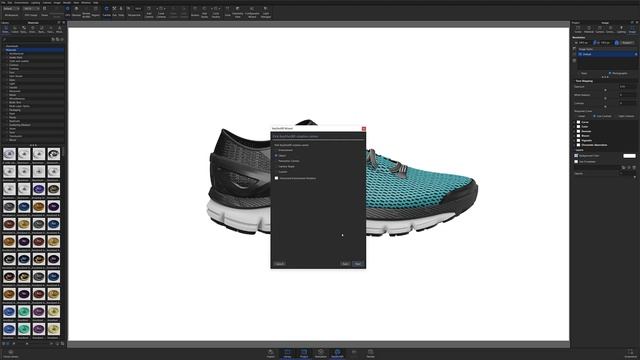
Task: Click the Render NURBS ribbon icon
Action: [86, 11]
